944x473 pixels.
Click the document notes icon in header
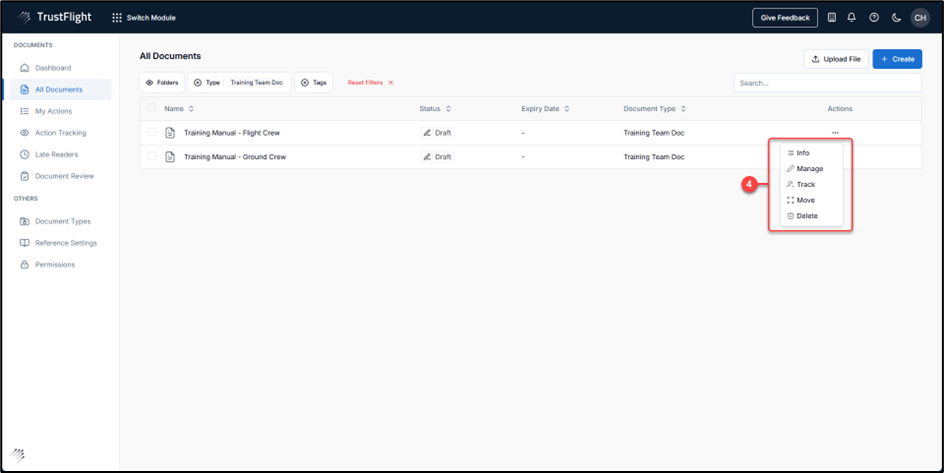(831, 17)
